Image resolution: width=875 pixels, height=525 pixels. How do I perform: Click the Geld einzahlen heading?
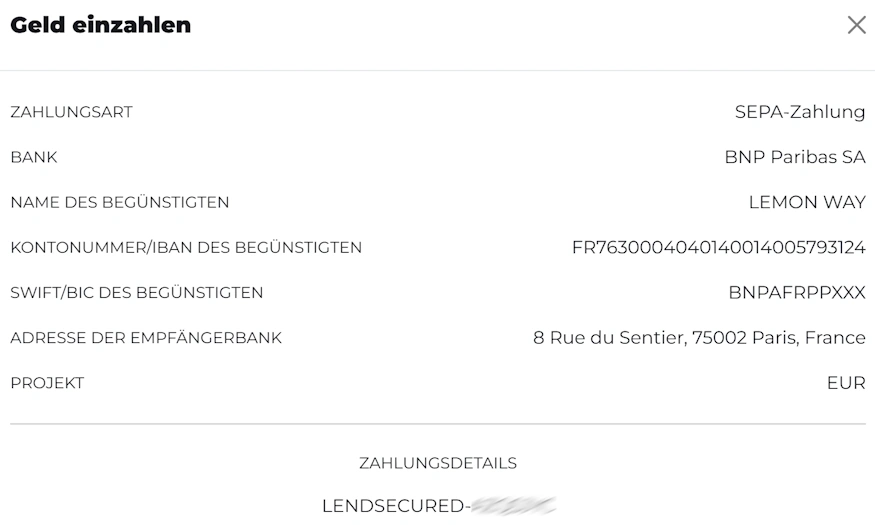coord(100,25)
